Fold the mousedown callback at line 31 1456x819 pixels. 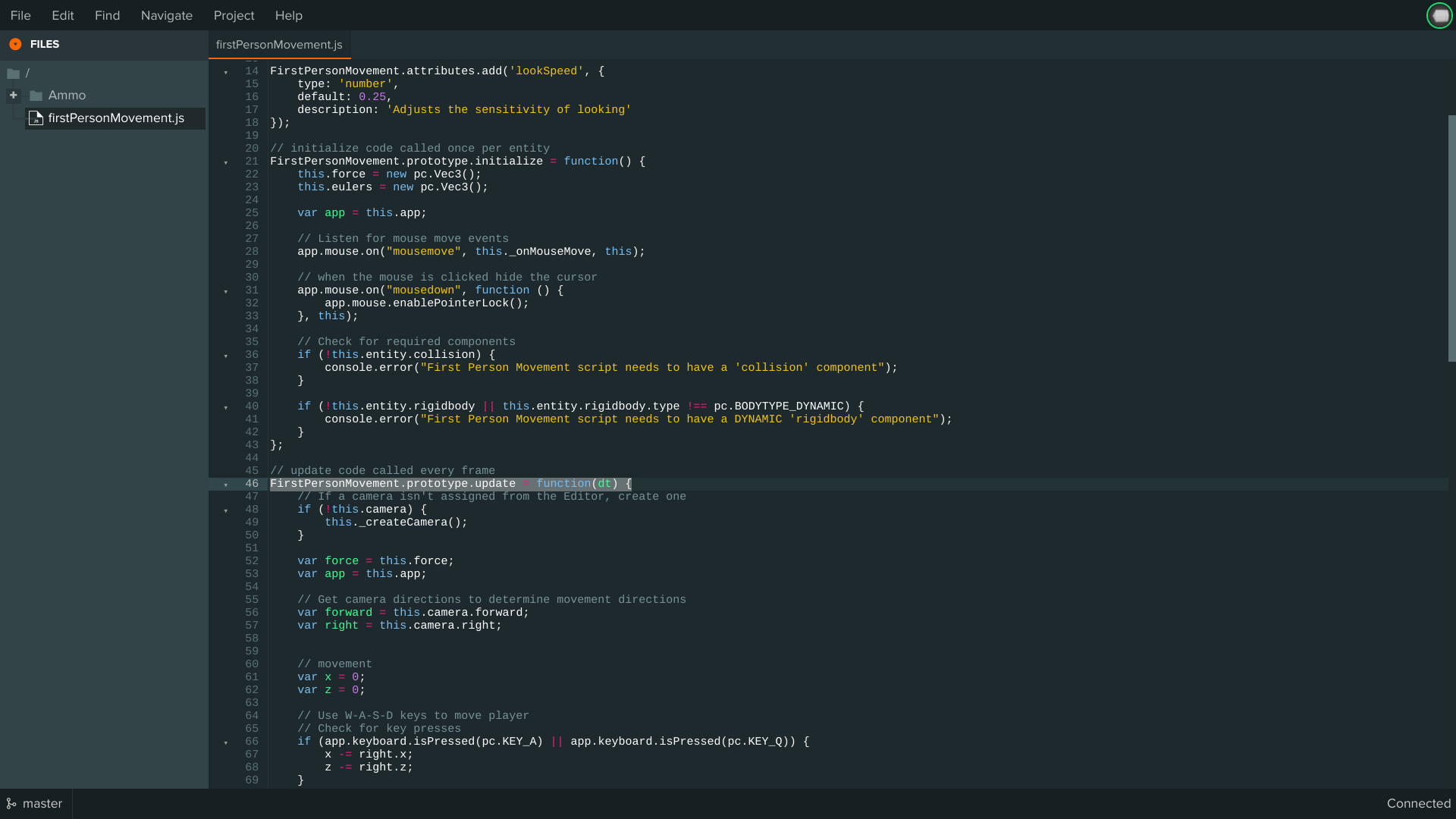226,291
